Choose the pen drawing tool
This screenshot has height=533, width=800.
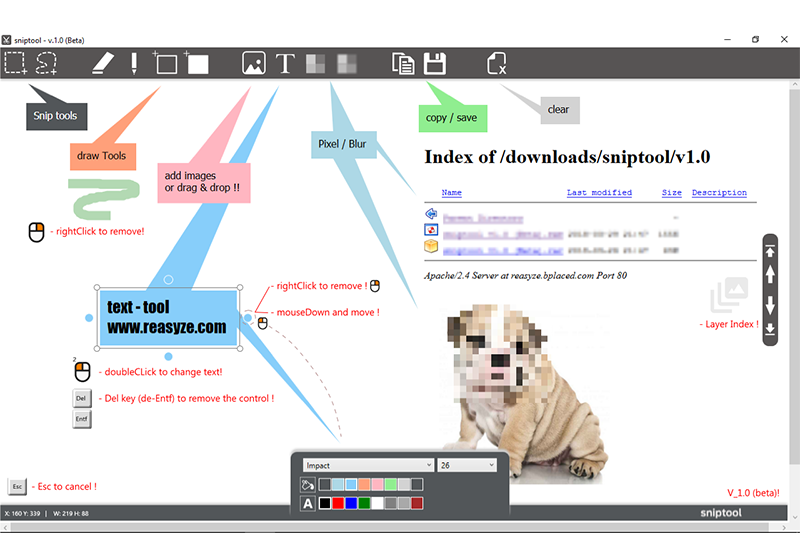click(x=134, y=63)
